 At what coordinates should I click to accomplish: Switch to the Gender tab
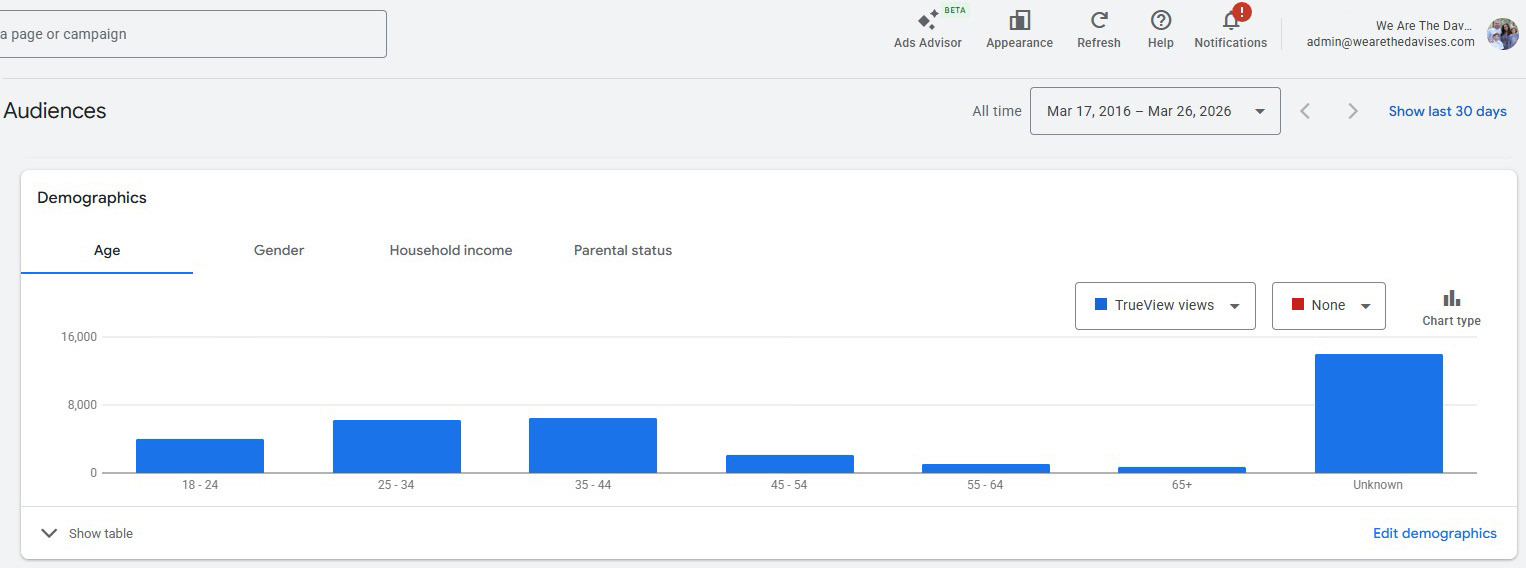[x=279, y=251]
